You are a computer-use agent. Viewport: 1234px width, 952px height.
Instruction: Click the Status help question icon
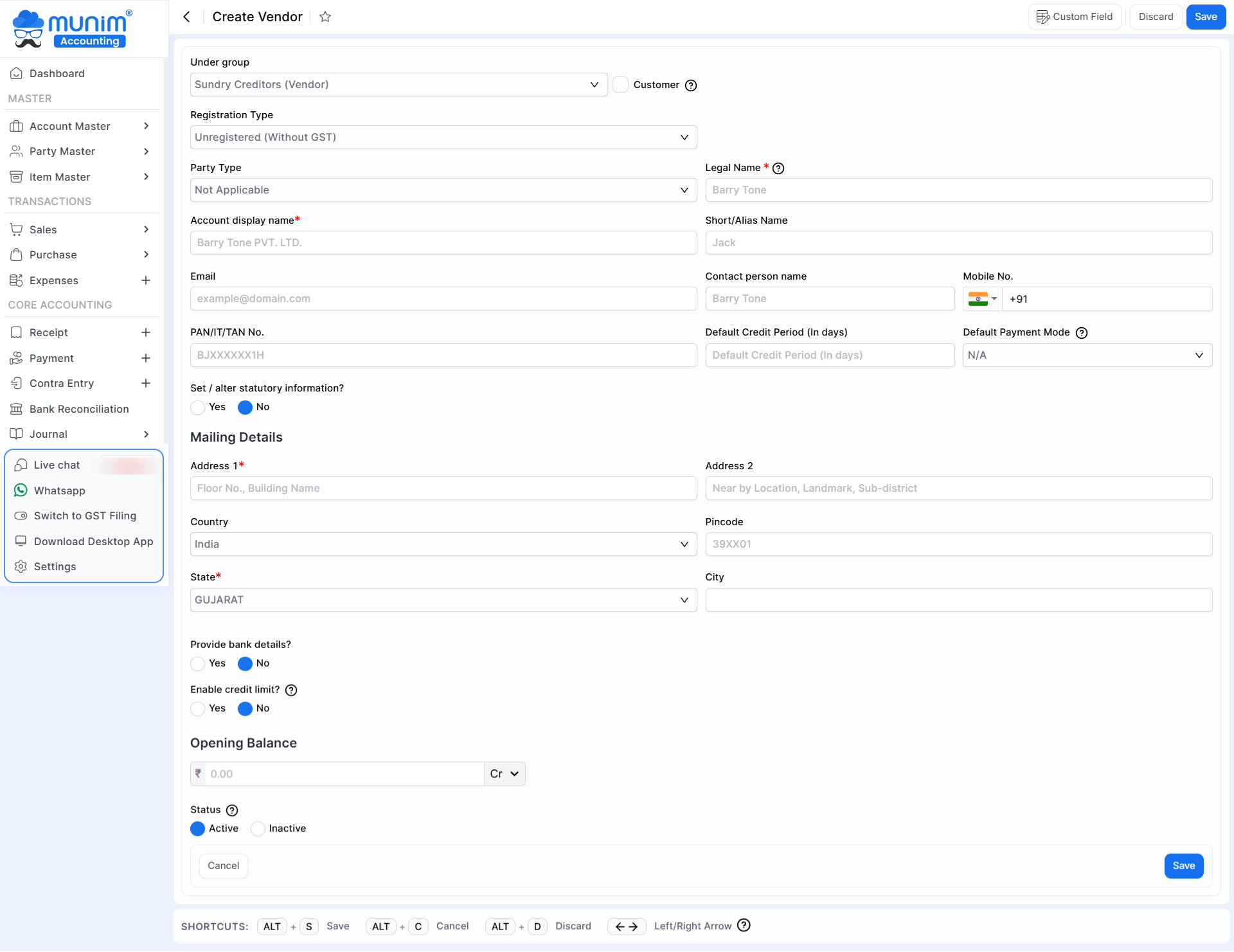pyautogui.click(x=232, y=811)
